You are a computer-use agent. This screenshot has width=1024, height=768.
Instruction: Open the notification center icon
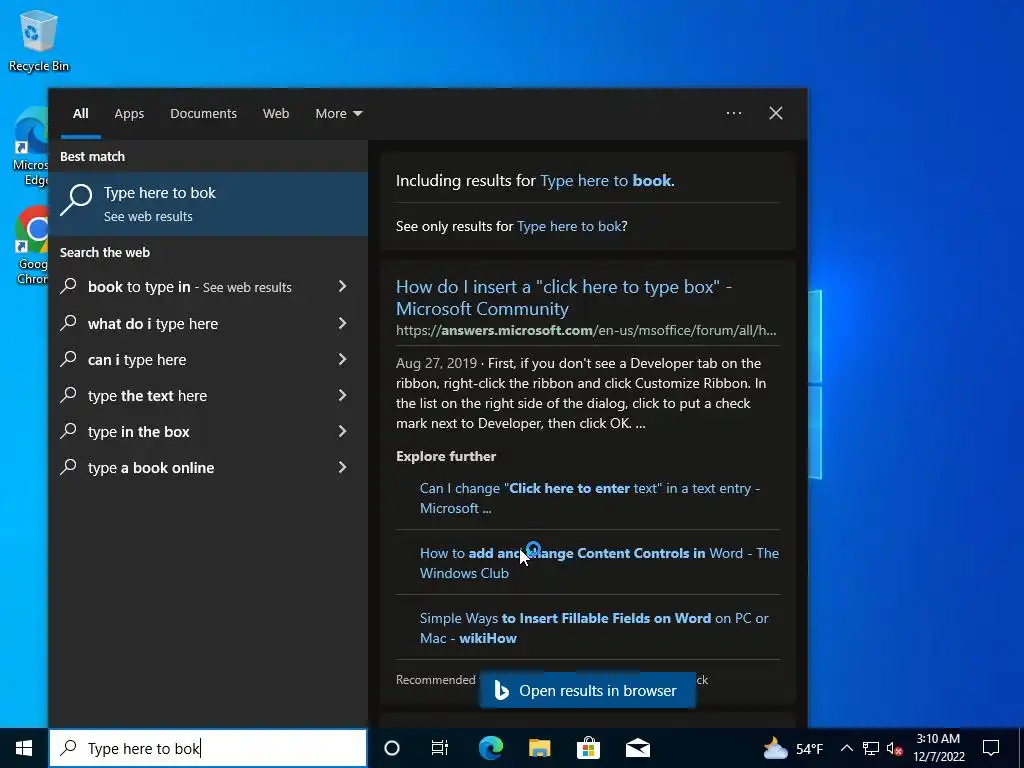tap(991, 748)
